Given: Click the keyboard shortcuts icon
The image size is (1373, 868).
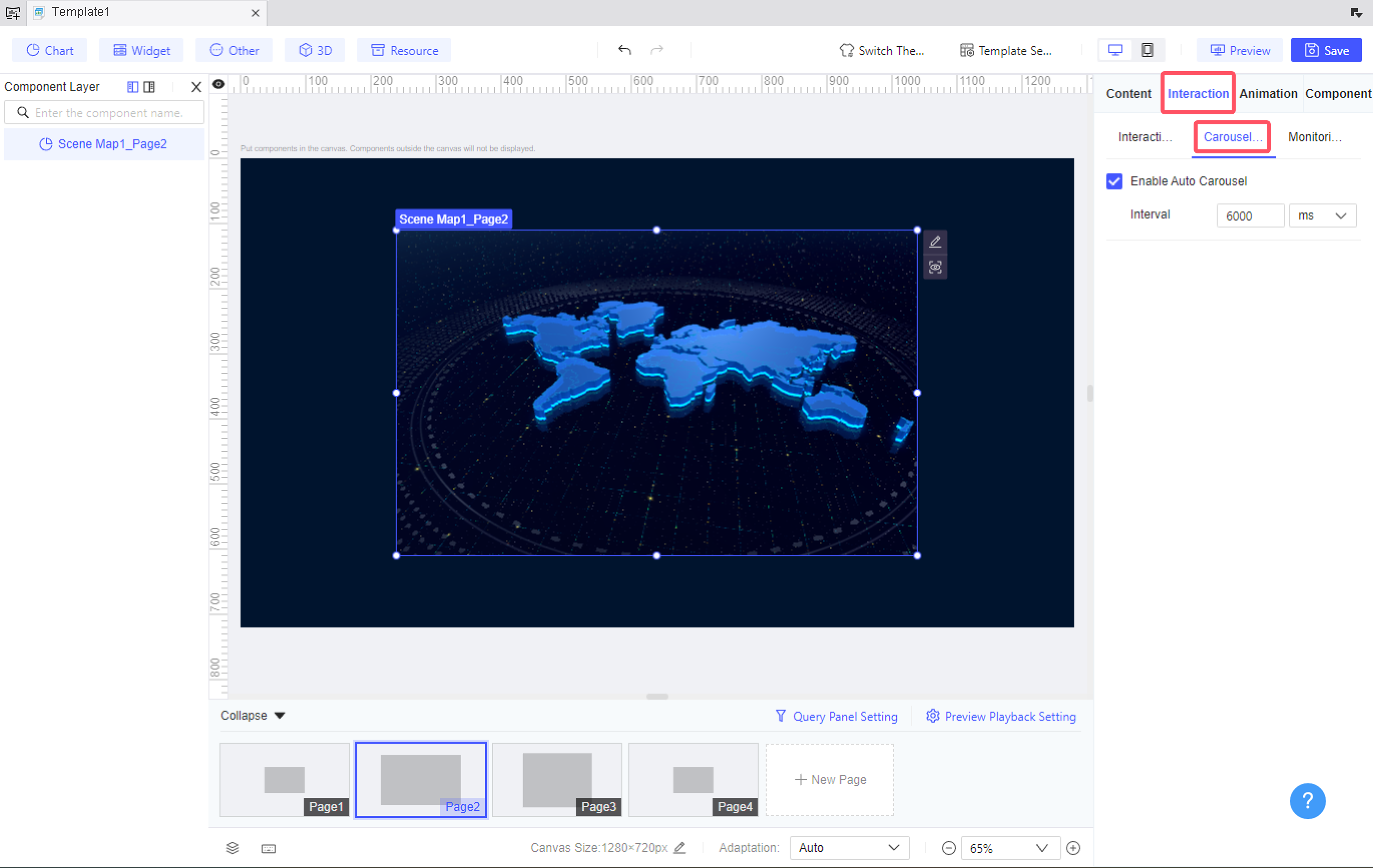Looking at the screenshot, I should 269,848.
